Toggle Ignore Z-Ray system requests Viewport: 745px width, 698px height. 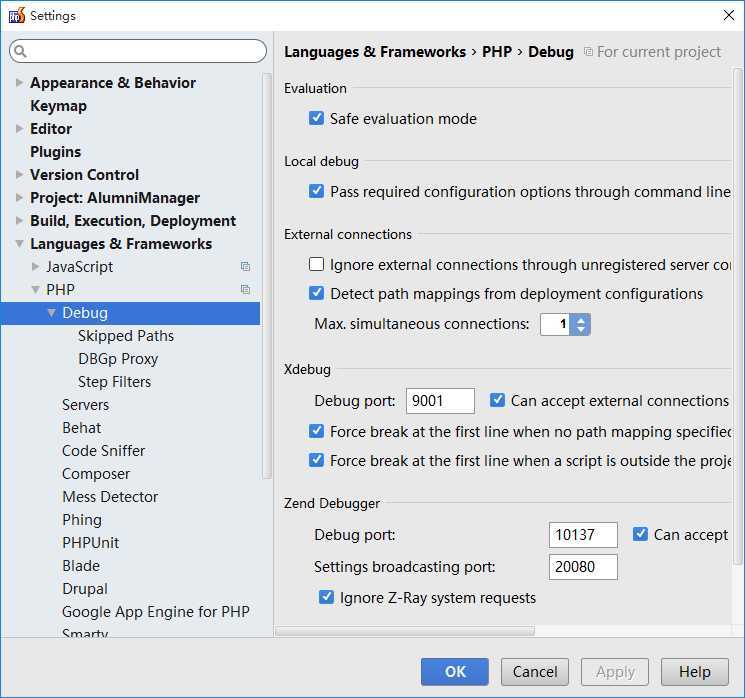[326, 597]
